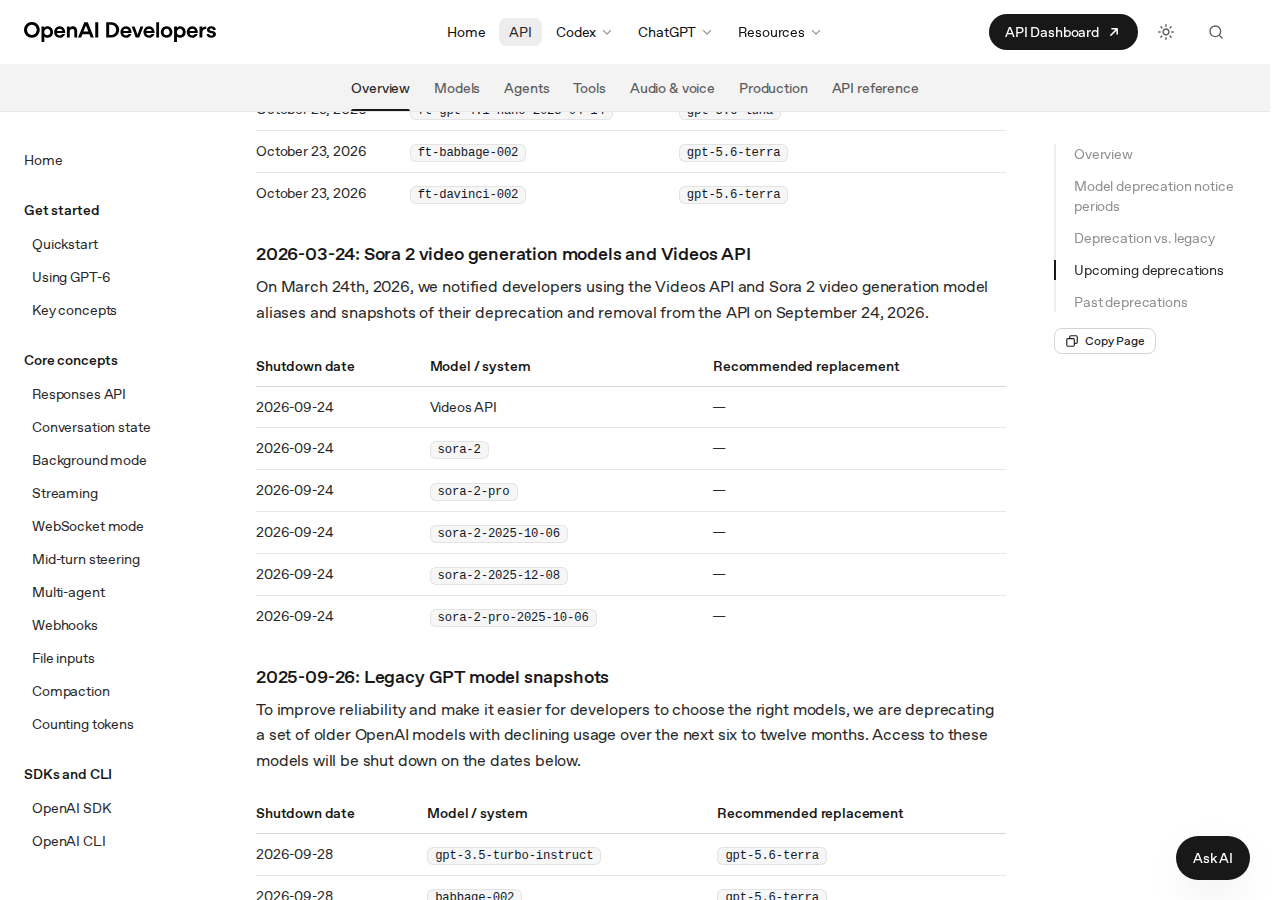The height and width of the screenshot is (900, 1280).
Task: Open Compaction sidebar page
Action: pos(71,691)
